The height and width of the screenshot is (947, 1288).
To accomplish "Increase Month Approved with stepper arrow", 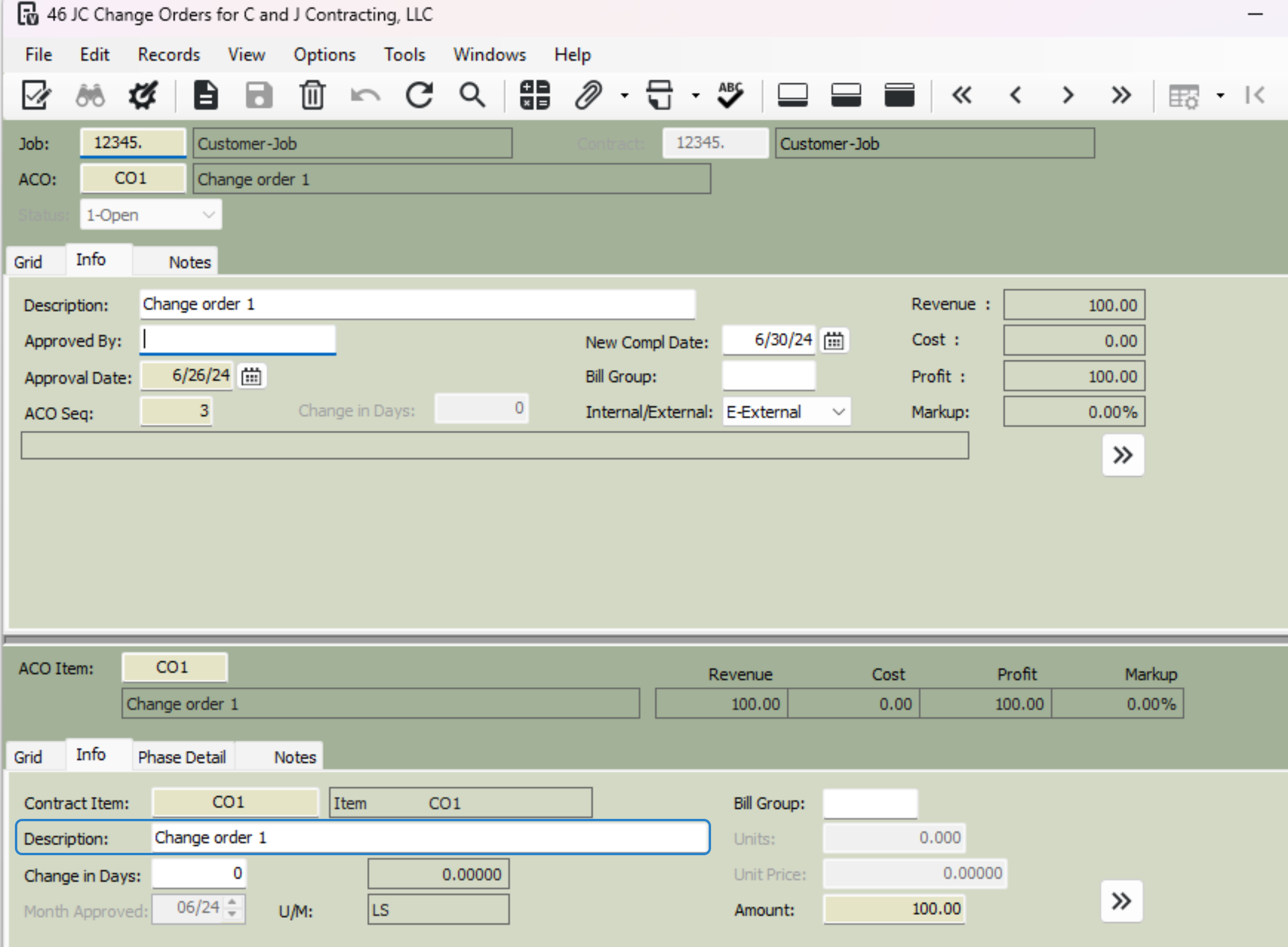I will pos(232,902).
